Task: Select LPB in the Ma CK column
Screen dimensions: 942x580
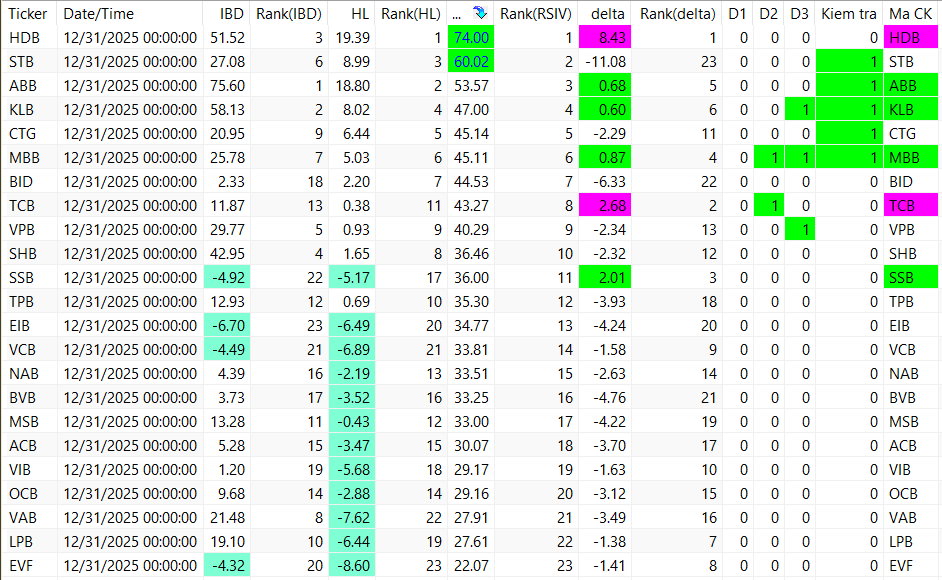Action: click(901, 542)
